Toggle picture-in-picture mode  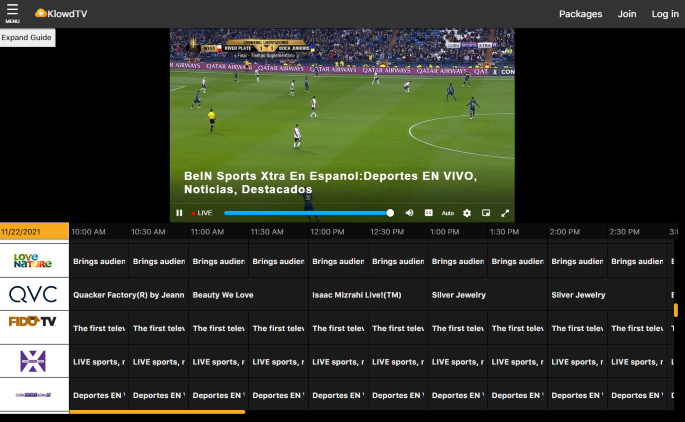click(x=485, y=213)
